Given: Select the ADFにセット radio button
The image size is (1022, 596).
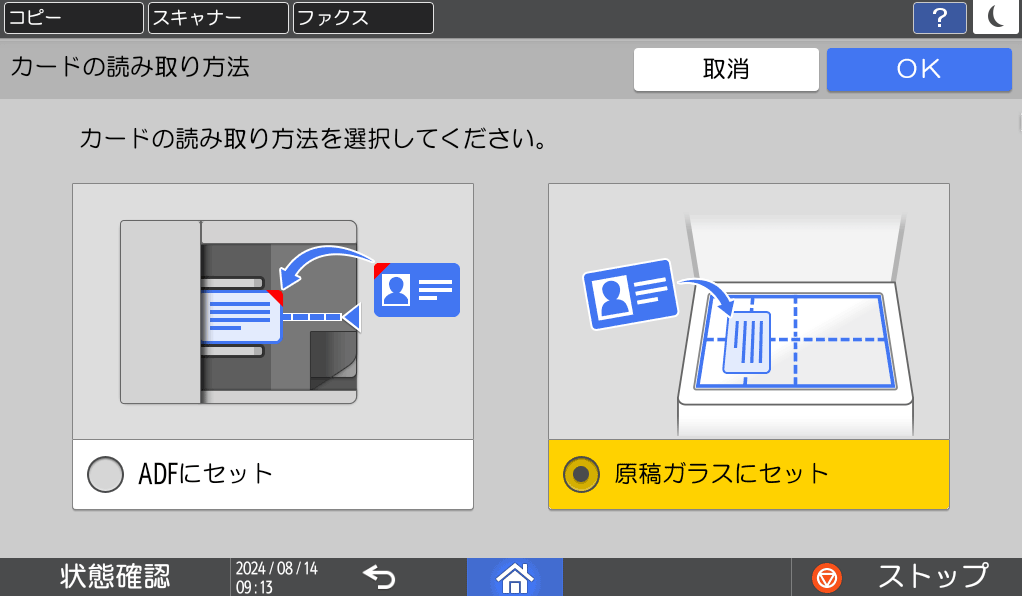Looking at the screenshot, I should 104,474.
